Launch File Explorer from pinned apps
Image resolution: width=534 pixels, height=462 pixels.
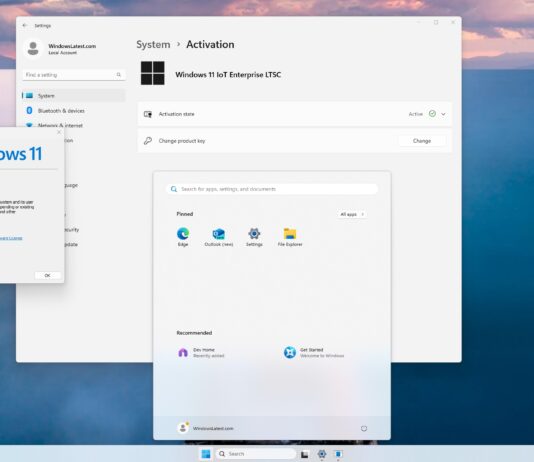[x=290, y=237]
